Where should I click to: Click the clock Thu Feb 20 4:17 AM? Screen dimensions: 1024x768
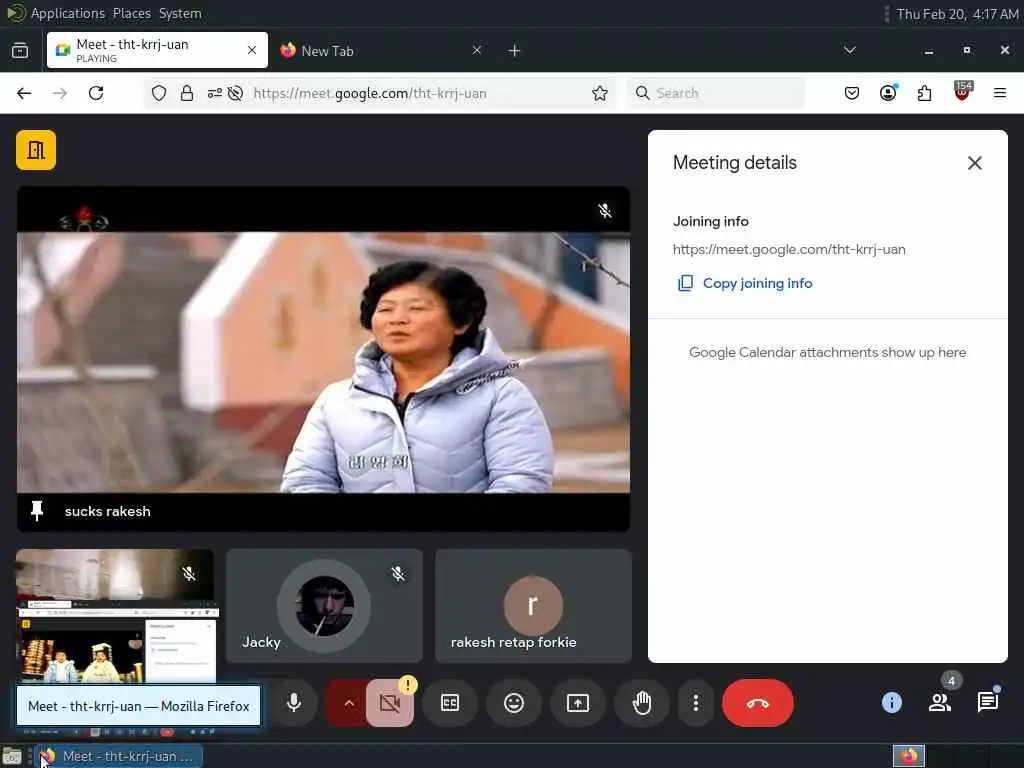[x=957, y=14]
